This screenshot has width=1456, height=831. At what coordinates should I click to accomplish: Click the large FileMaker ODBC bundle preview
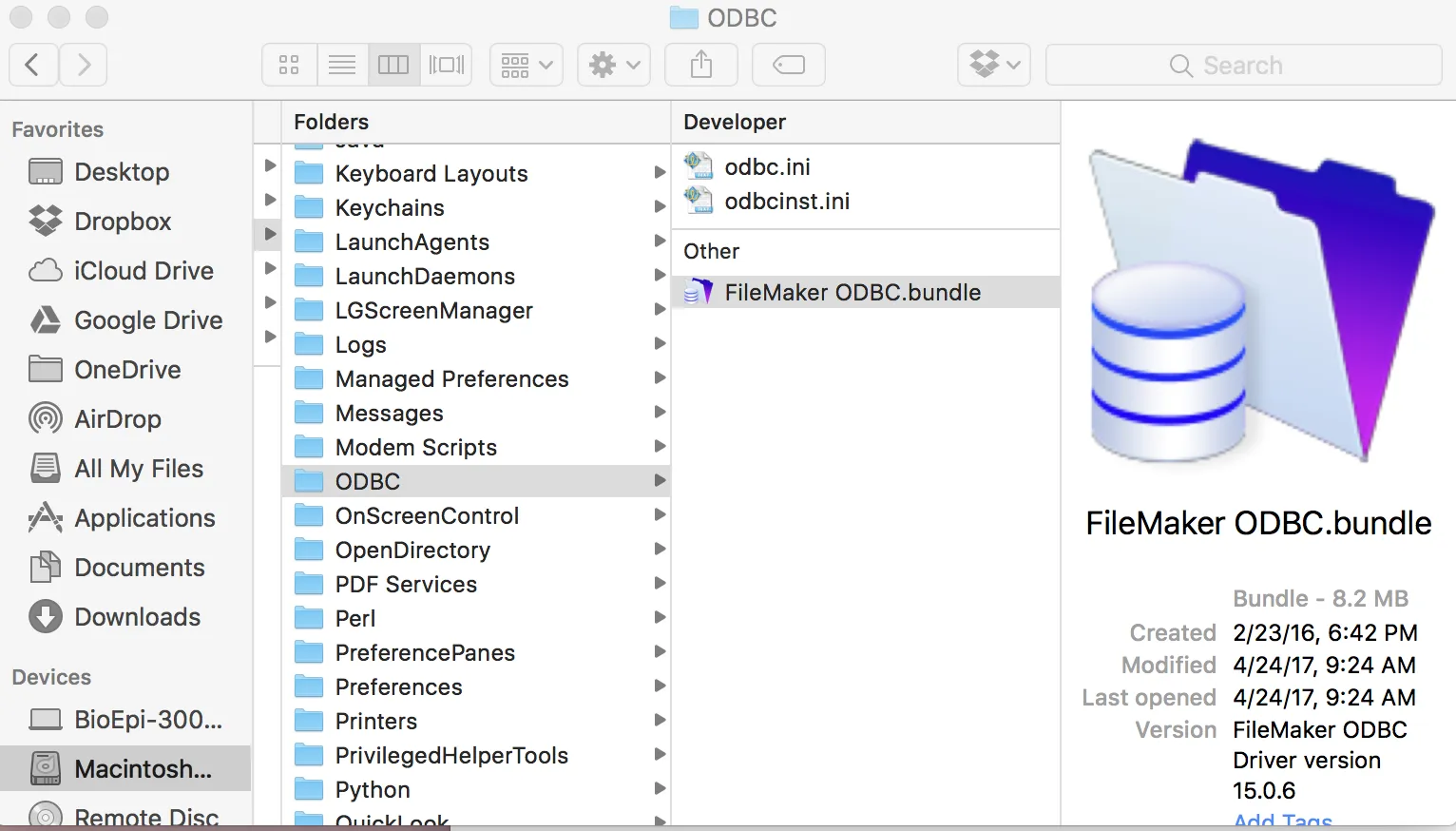click(x=1261, y=301)
